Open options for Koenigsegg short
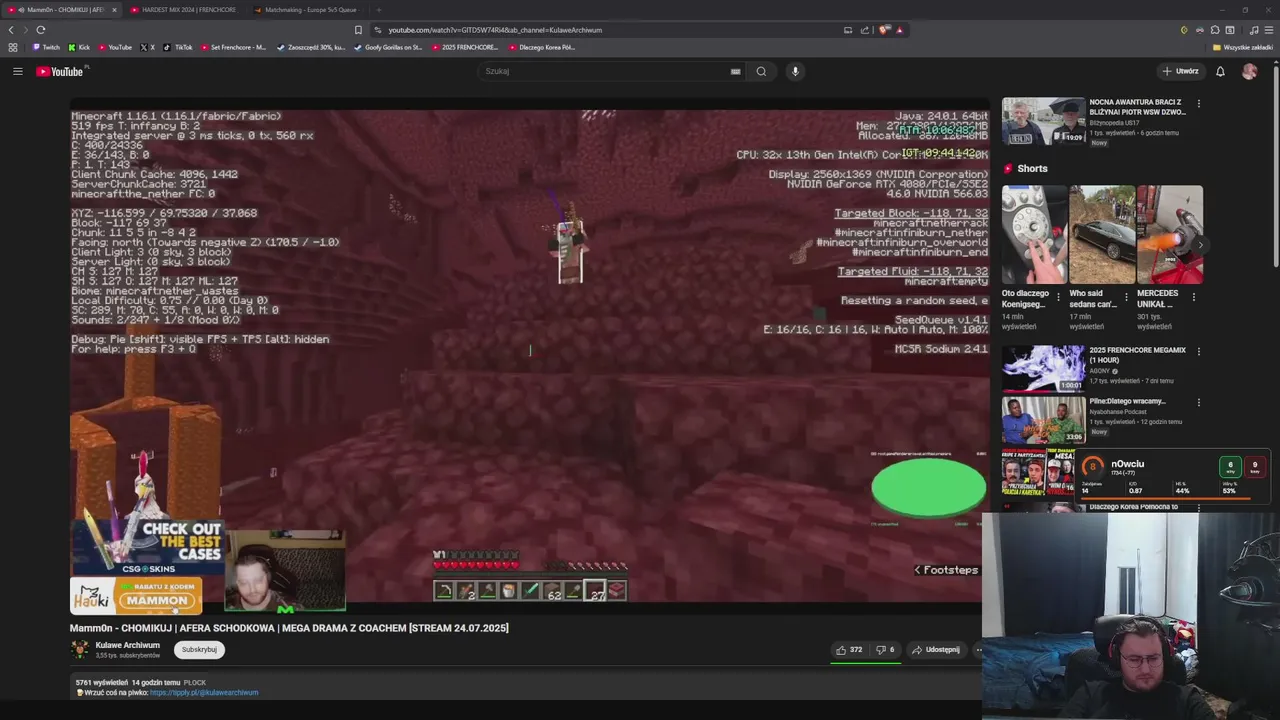 pyautogui.click(x=1058, y=297)
